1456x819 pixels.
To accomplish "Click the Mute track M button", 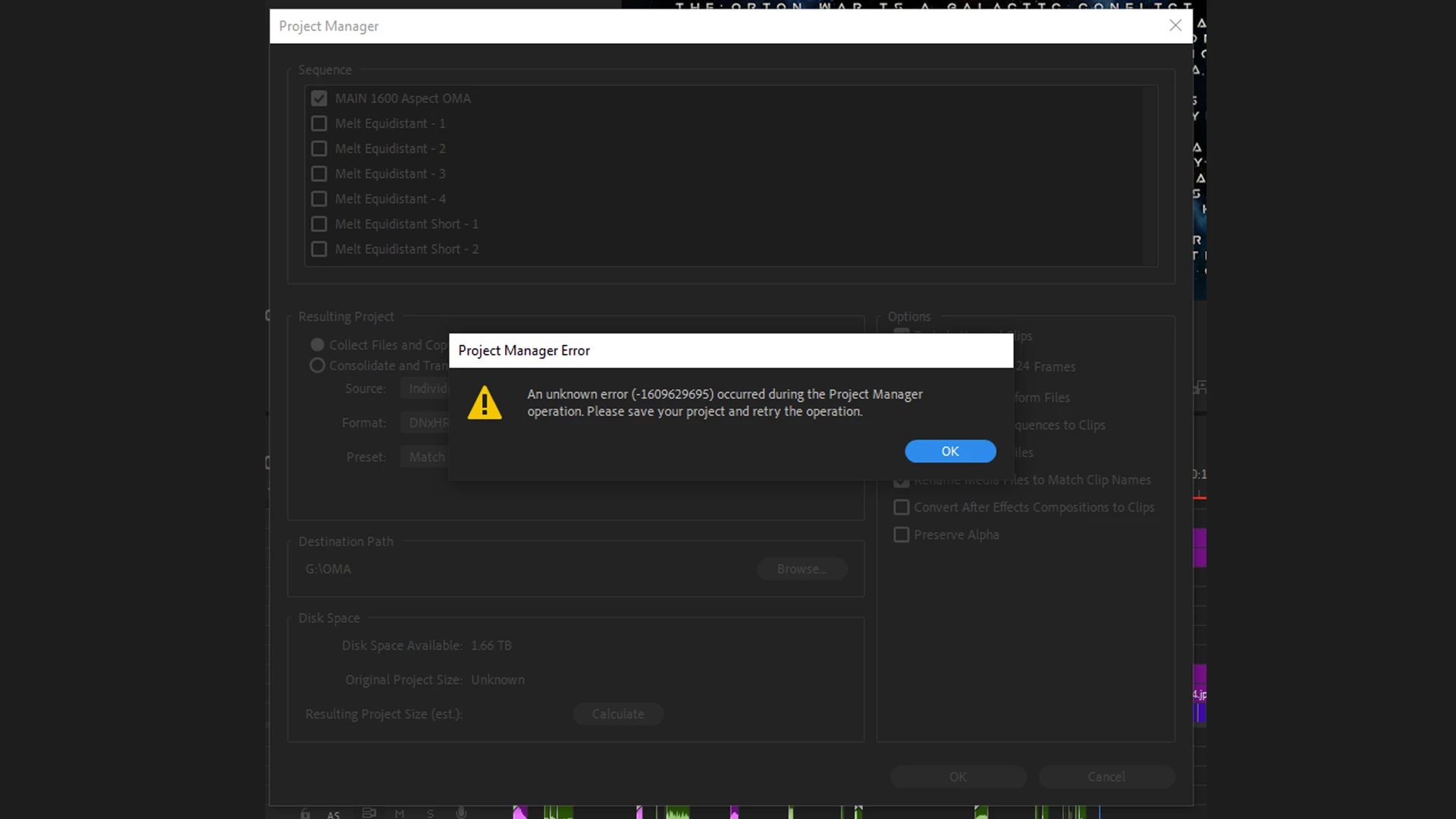I will coord(400,814).
